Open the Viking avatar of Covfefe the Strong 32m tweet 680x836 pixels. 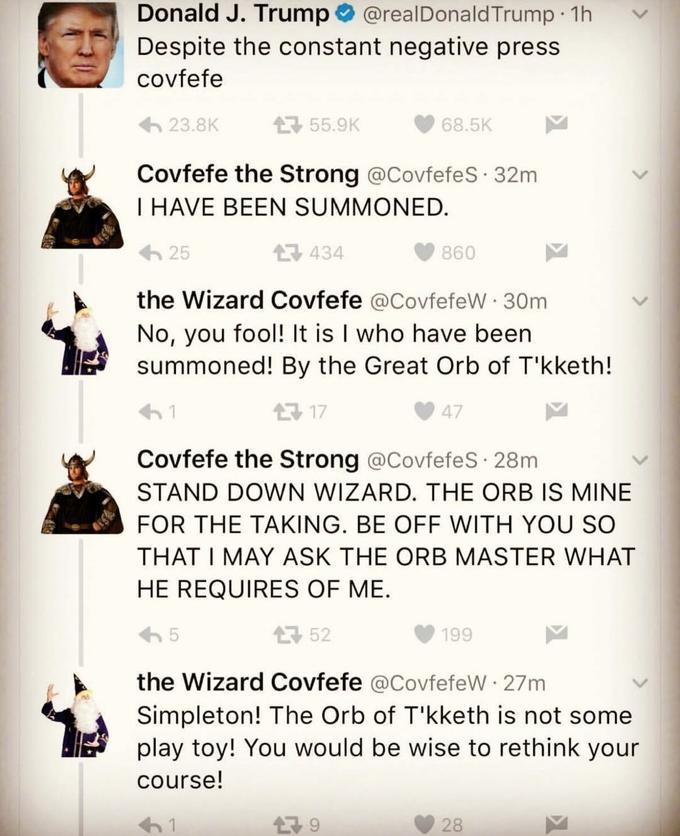[x=82, y=207]
